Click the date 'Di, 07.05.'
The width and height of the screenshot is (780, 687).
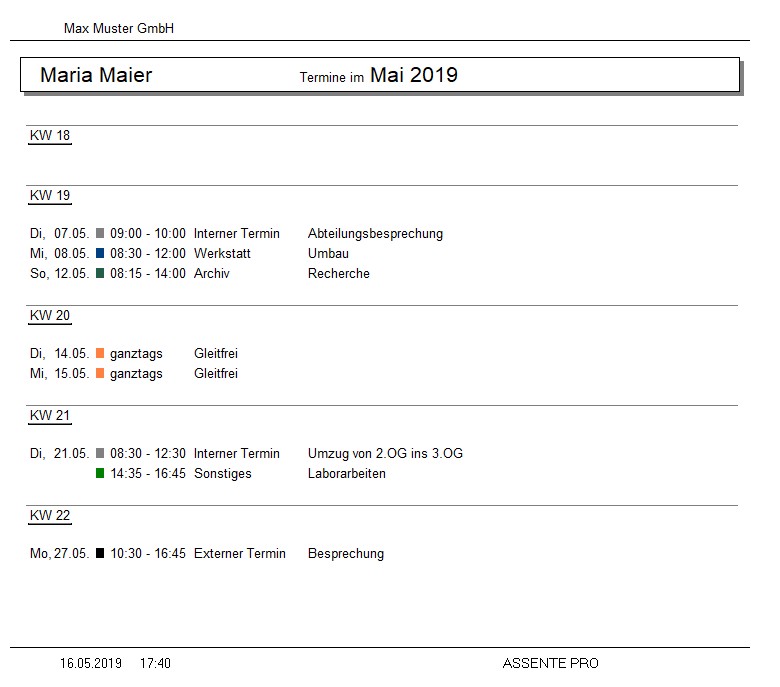[60, 233]
